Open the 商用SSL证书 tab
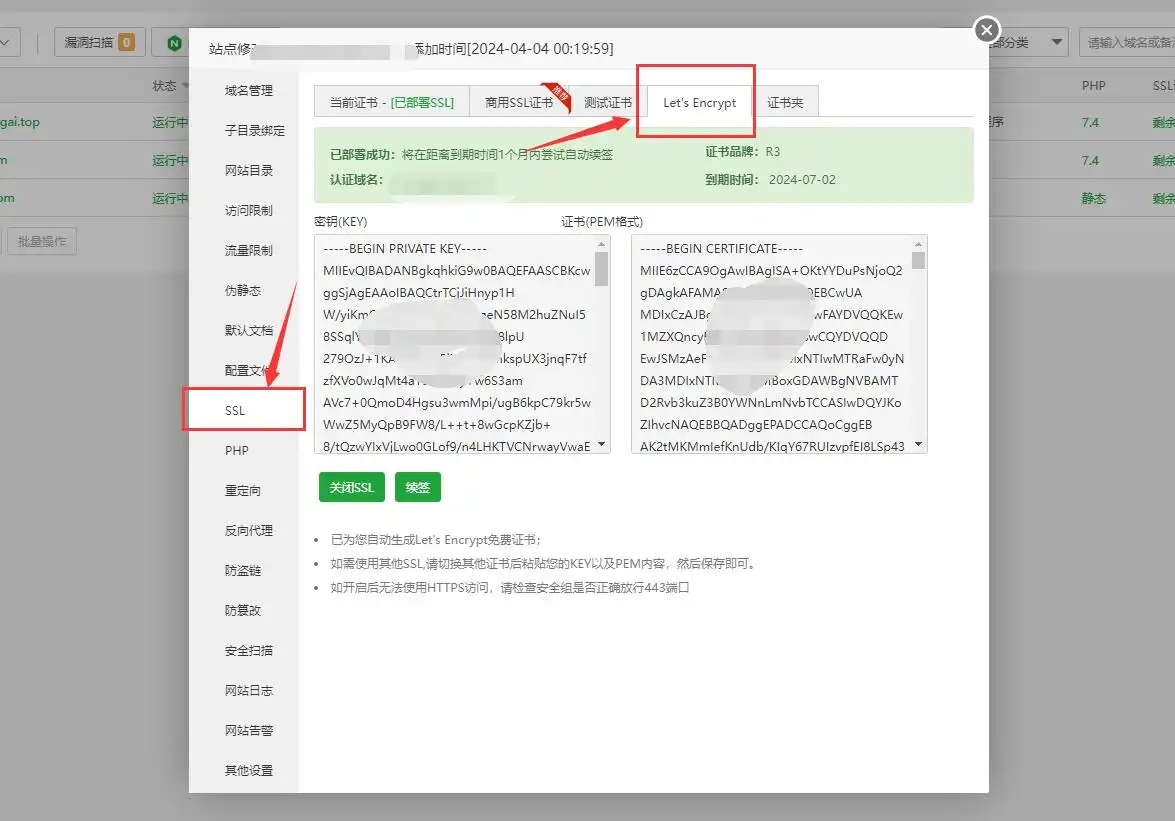This screenshot has width=1175, height=821. pos(519,102)
